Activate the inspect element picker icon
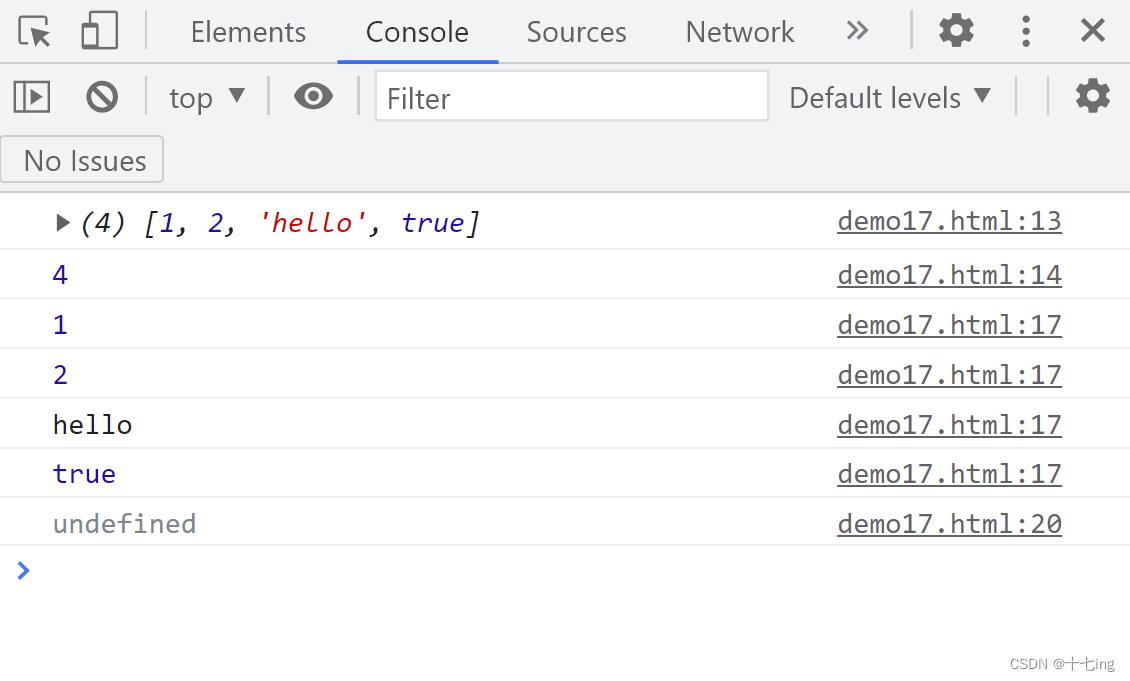This screenshot has height=681, width=1130. 34,31
